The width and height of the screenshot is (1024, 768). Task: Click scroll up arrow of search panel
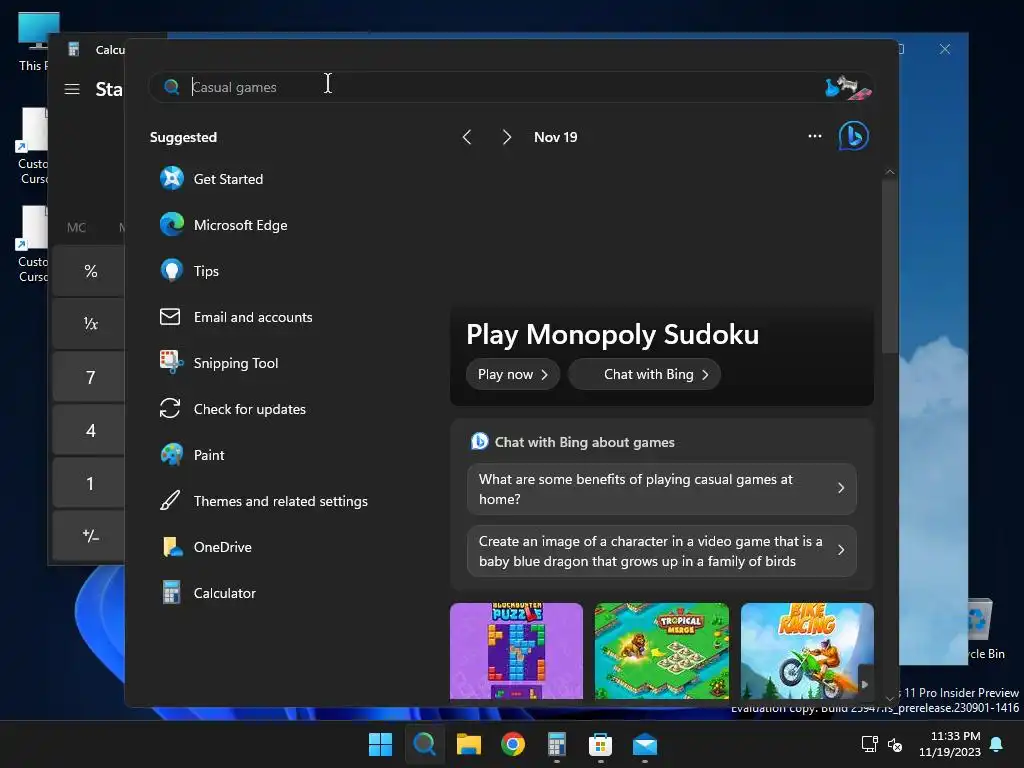click(x=889, y=172)
